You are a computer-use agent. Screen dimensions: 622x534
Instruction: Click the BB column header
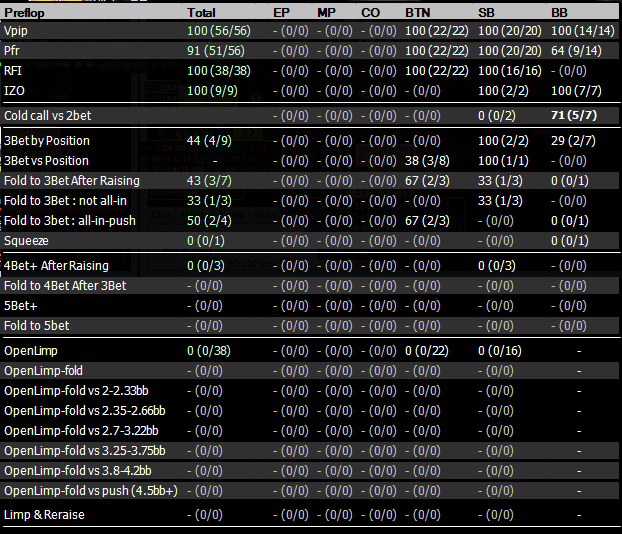559,13
